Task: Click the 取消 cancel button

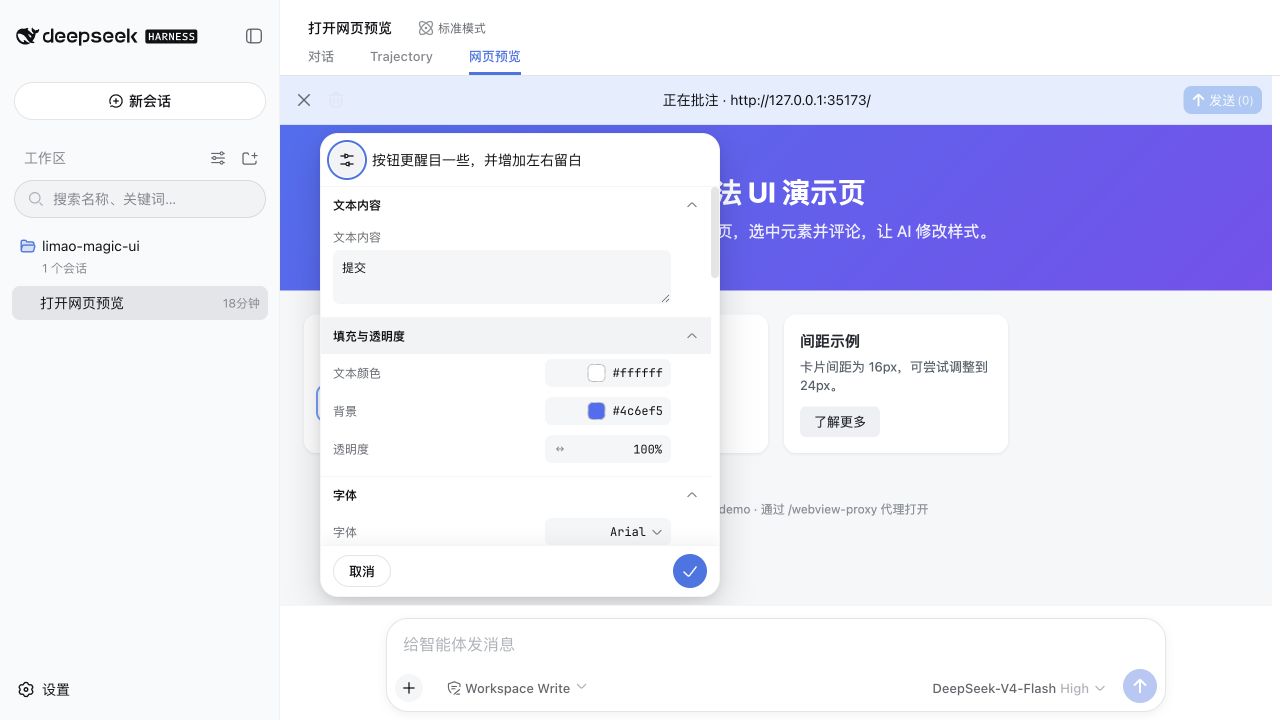Action: point(362,571)
